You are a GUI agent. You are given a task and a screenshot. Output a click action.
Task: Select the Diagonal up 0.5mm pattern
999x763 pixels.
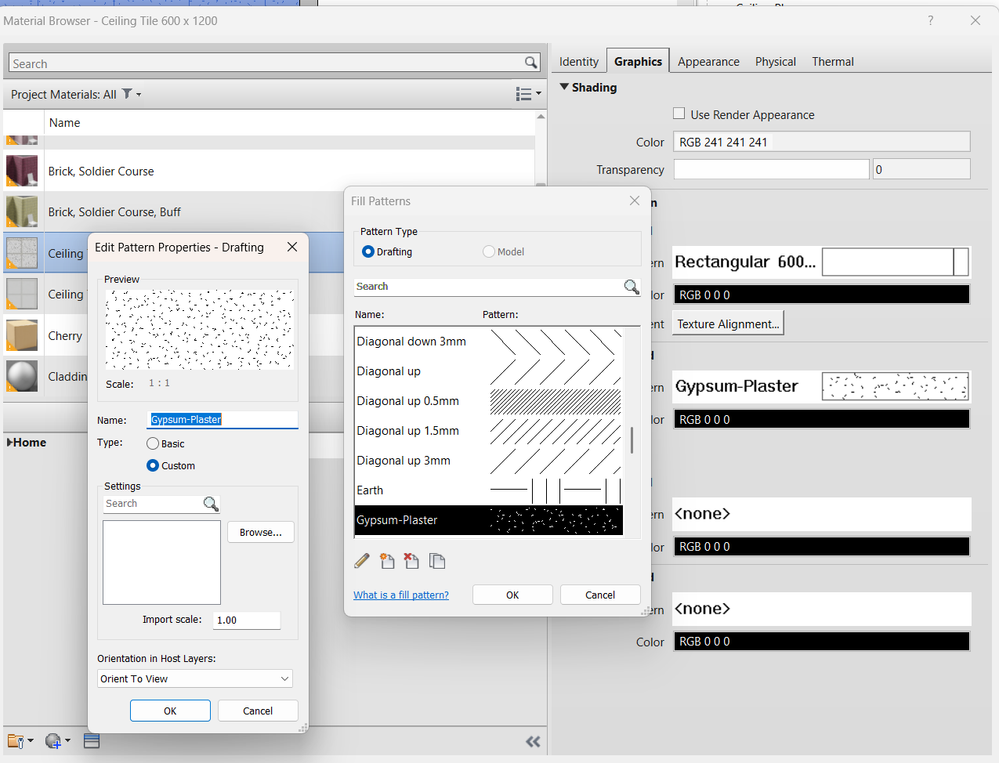(489, 401)
